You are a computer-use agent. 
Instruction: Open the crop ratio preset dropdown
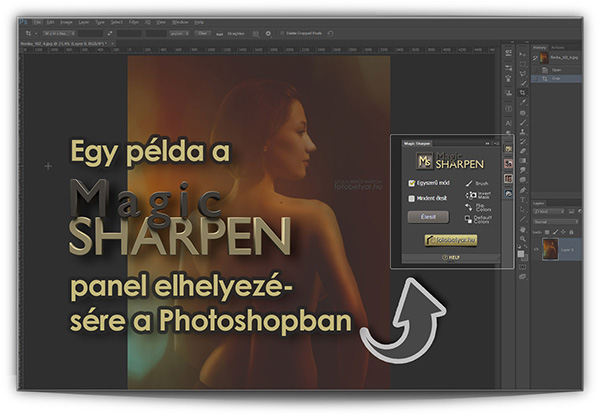59,34
